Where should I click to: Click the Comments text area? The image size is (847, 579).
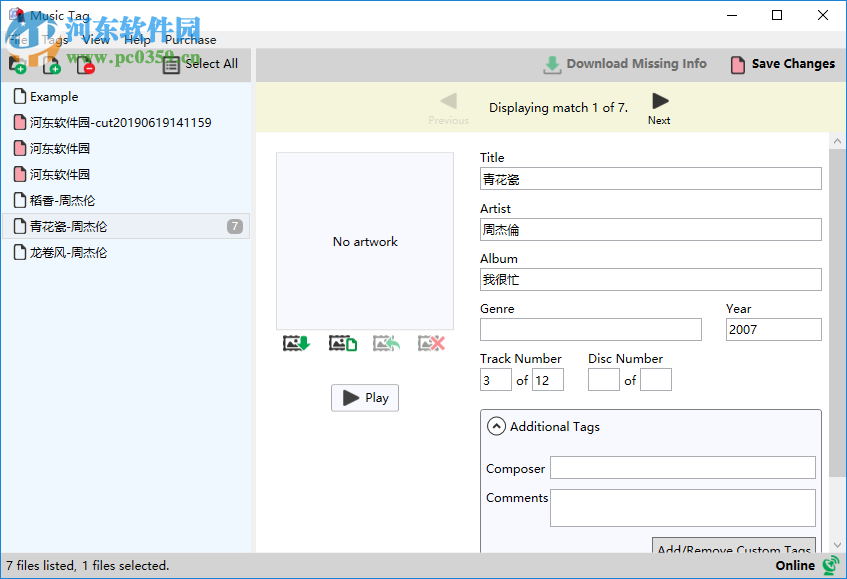[x=683, y=508]
